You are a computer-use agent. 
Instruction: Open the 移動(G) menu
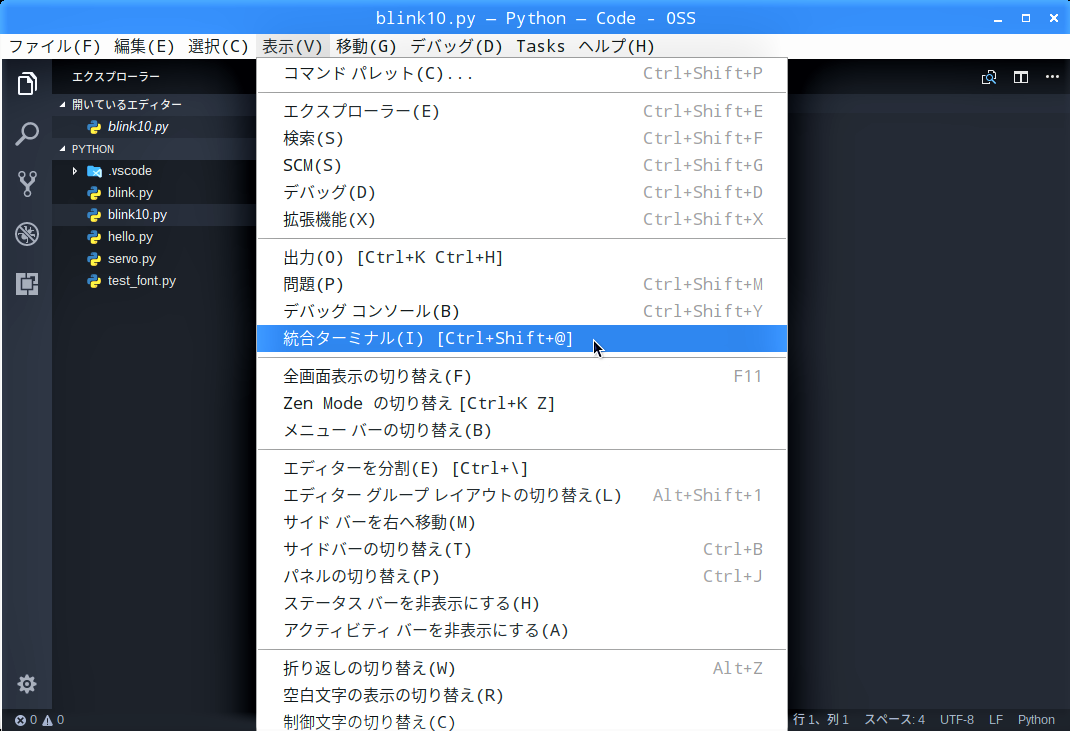(366, 46)
